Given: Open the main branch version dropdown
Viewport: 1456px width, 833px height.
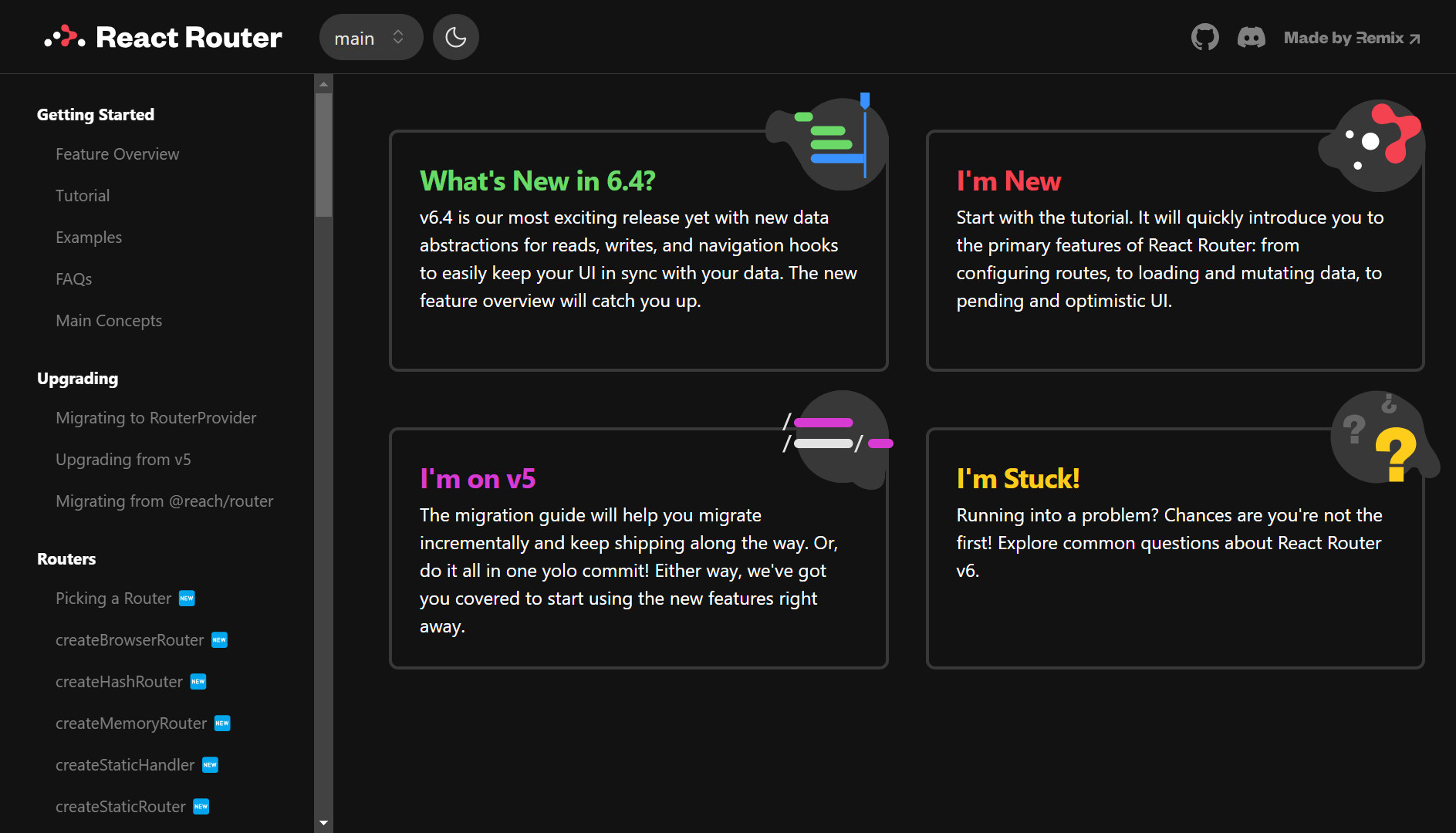Looking at the screenshot, I should (x=371, y=37).
